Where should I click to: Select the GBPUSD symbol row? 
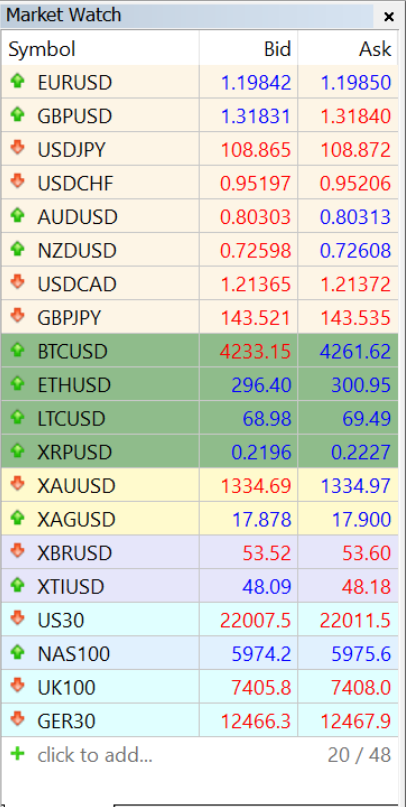[x=200, y=116]
